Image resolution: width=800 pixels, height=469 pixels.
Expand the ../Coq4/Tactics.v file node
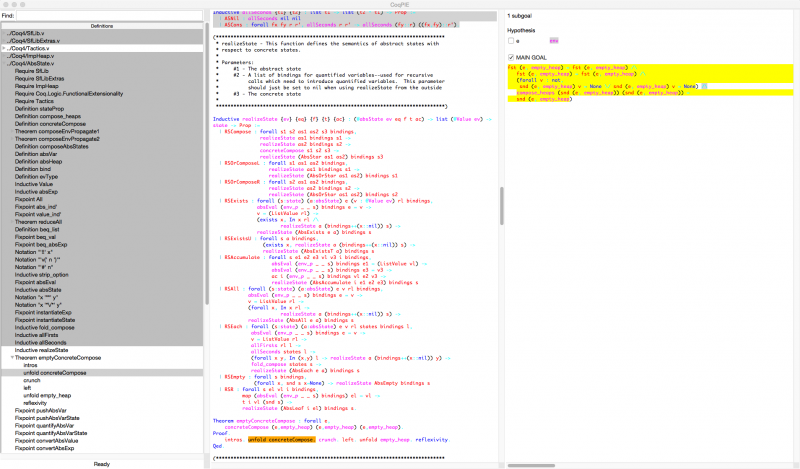coord(4,48)
